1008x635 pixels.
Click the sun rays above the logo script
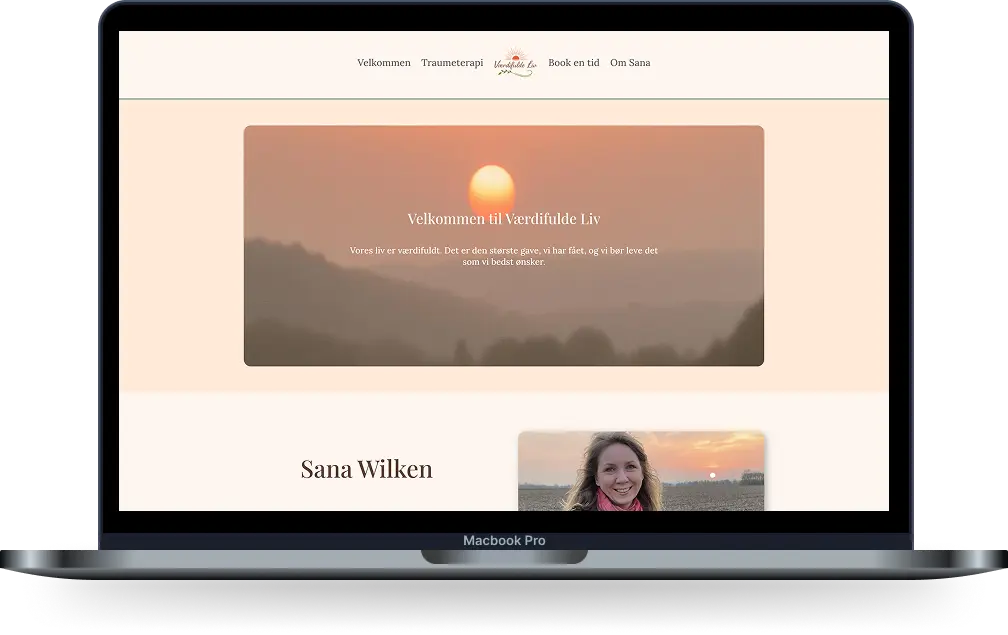(515, 50)
